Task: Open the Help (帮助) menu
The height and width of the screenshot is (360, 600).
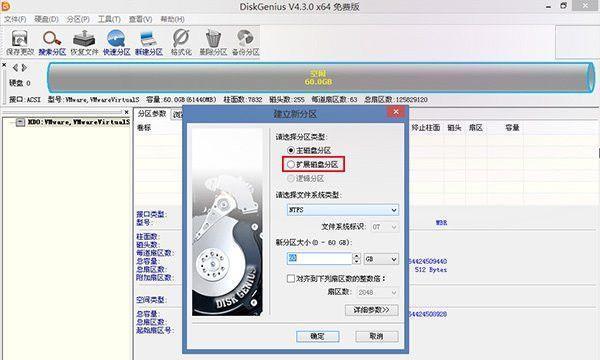Action: pyautogui.click(x=172, y=19)
